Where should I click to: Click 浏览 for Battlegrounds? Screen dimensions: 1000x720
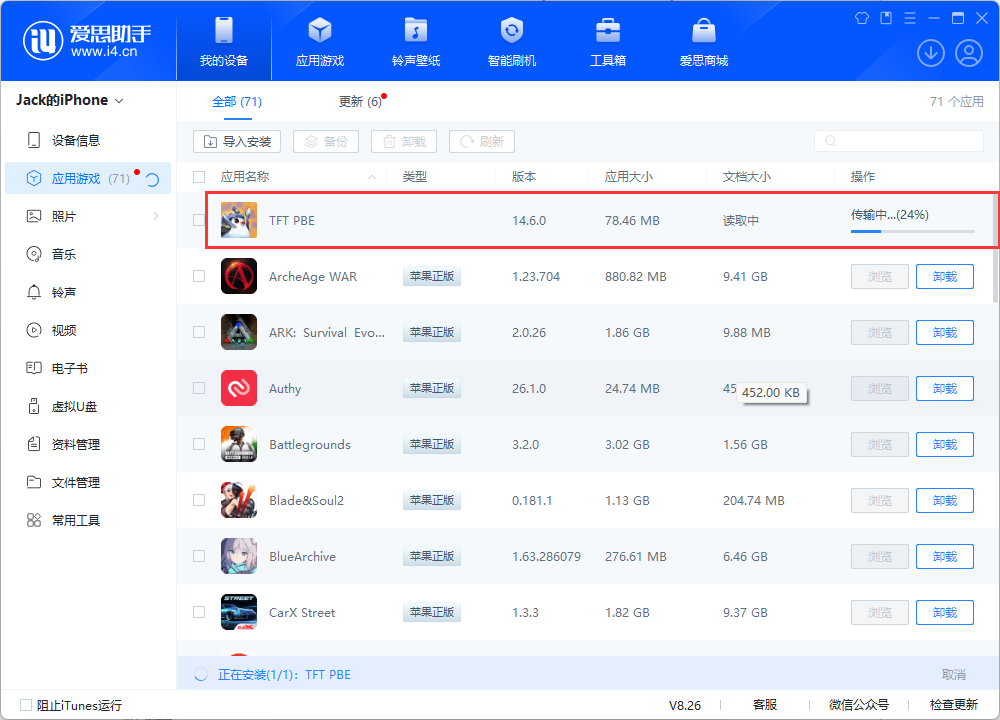click(879, 444)
